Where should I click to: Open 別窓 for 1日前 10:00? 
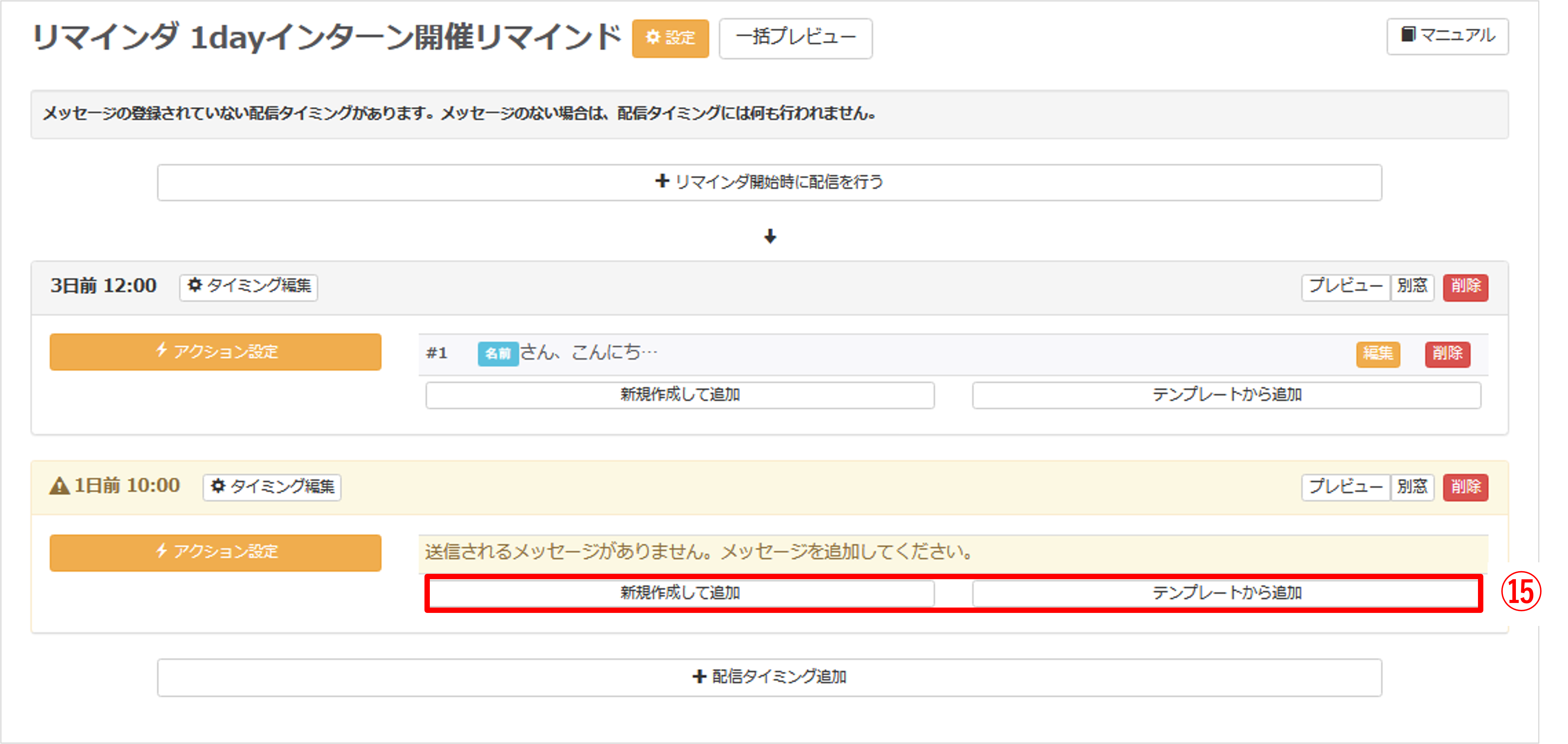(x=1412, y=487)
